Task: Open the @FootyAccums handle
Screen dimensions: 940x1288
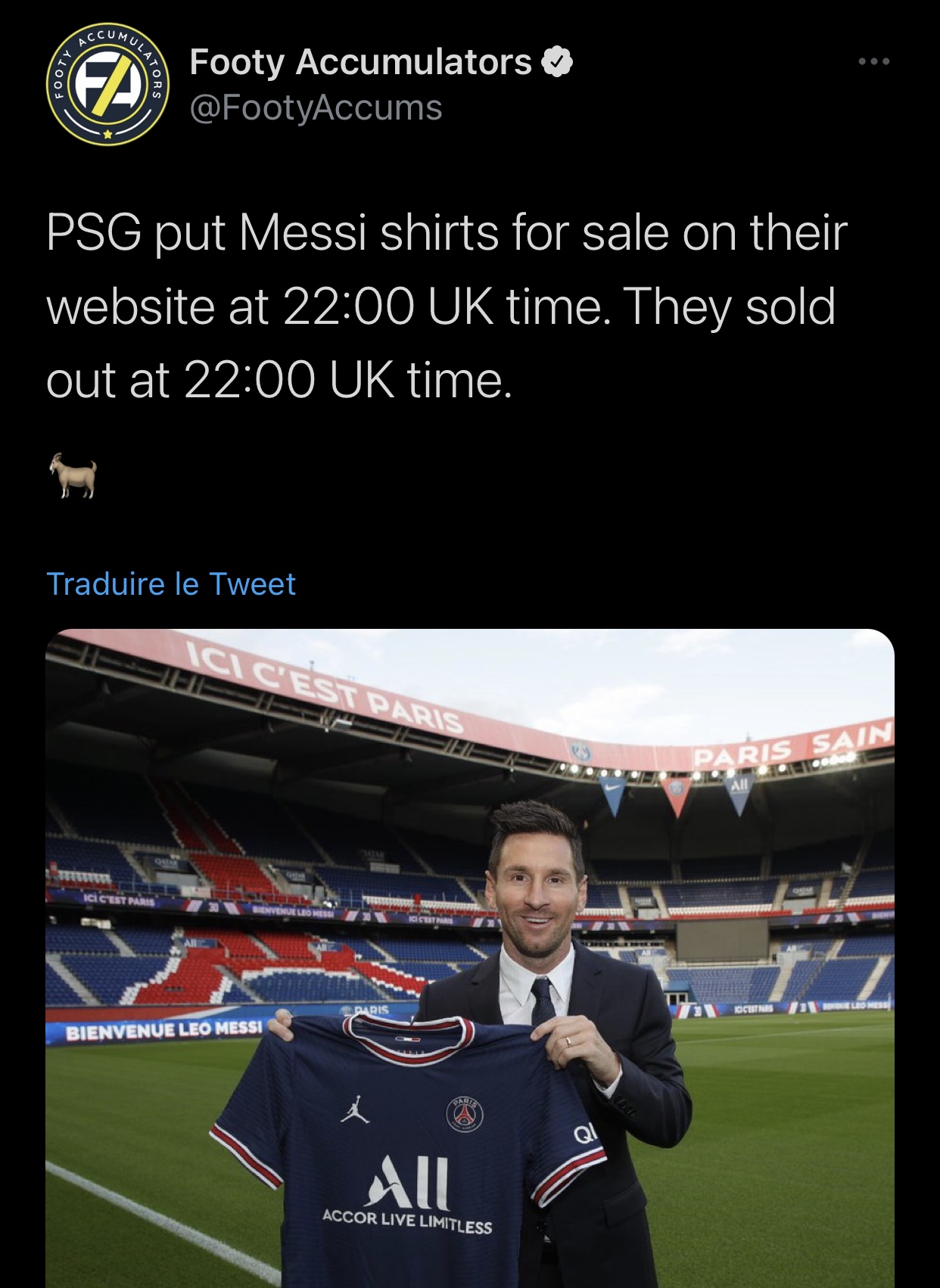Action: [x=316, y=108]
